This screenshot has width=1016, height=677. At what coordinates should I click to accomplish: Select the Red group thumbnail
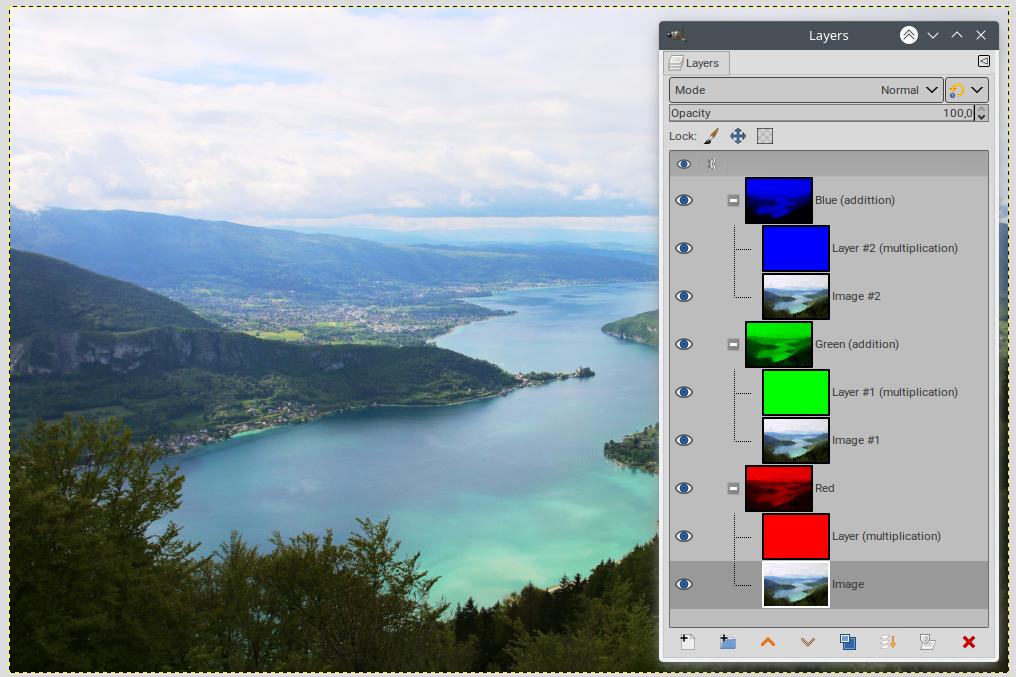click(779, 488)
